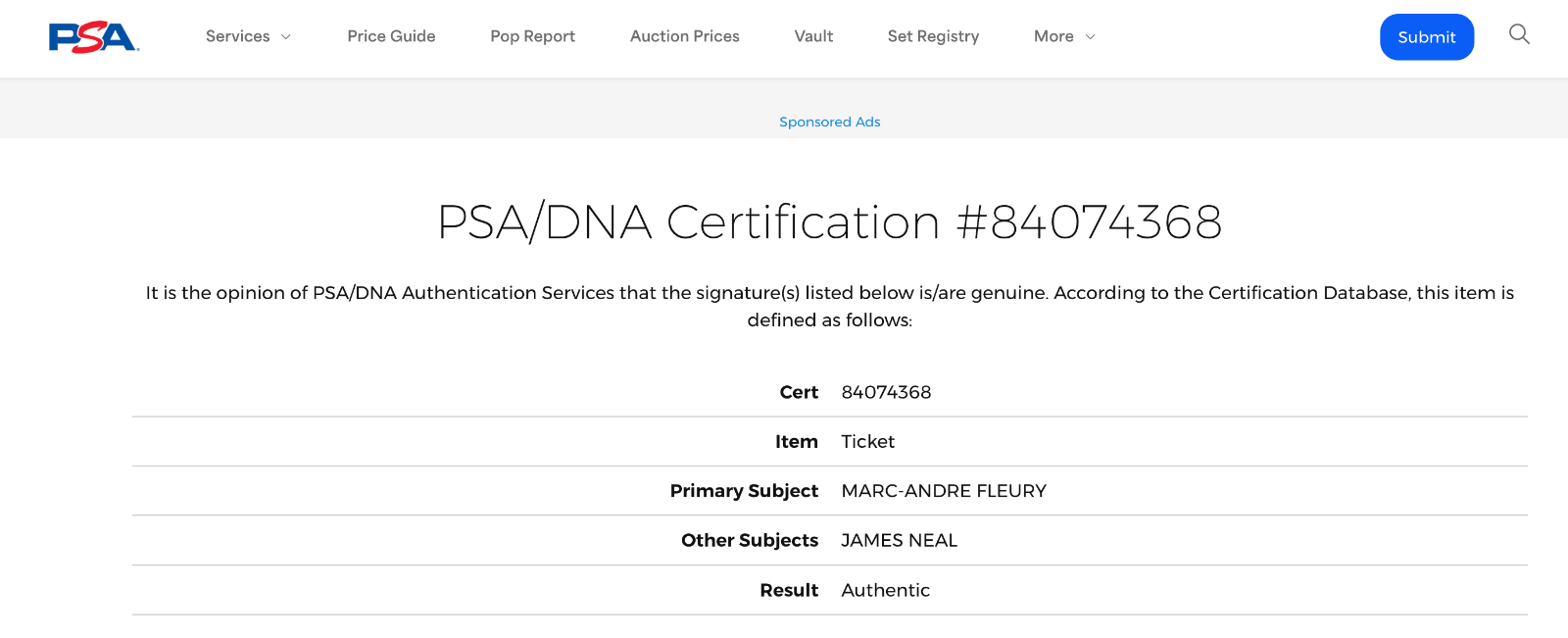The width and height of the screenshot is (1568, 638).
Task: Follow the Sponsored Ads link
Action: 830,122
